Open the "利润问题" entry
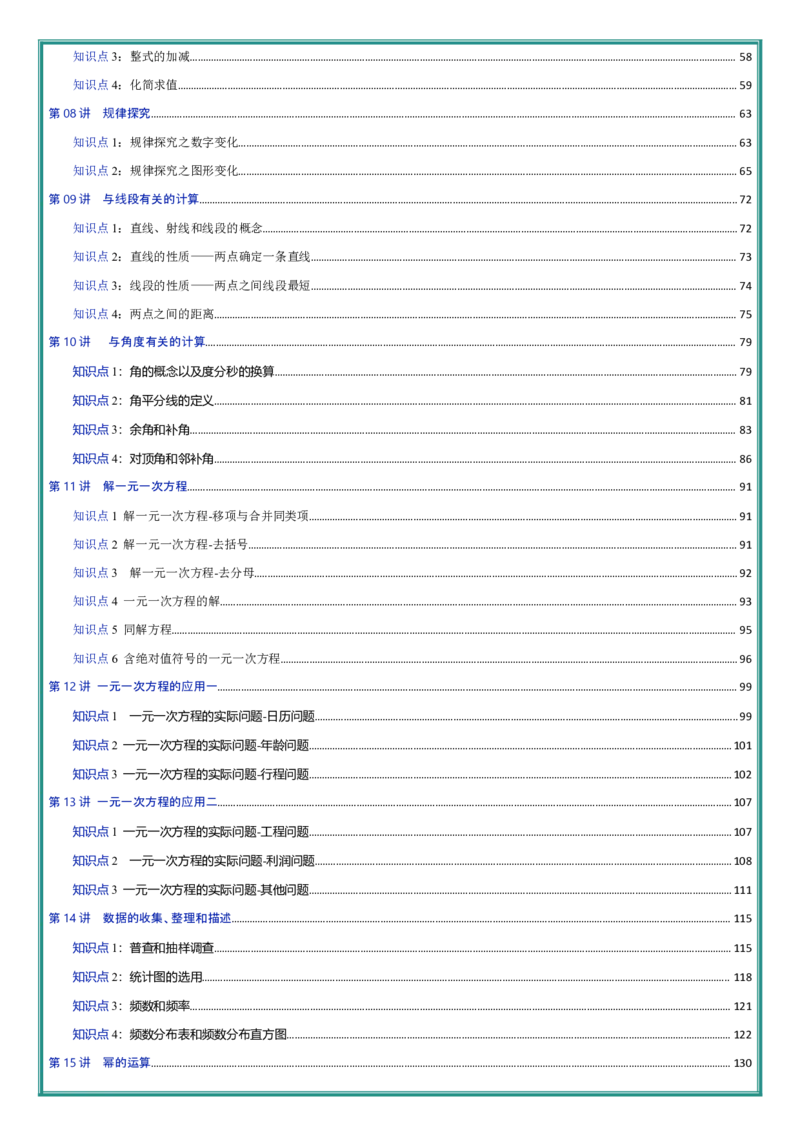 pos(412,861)
